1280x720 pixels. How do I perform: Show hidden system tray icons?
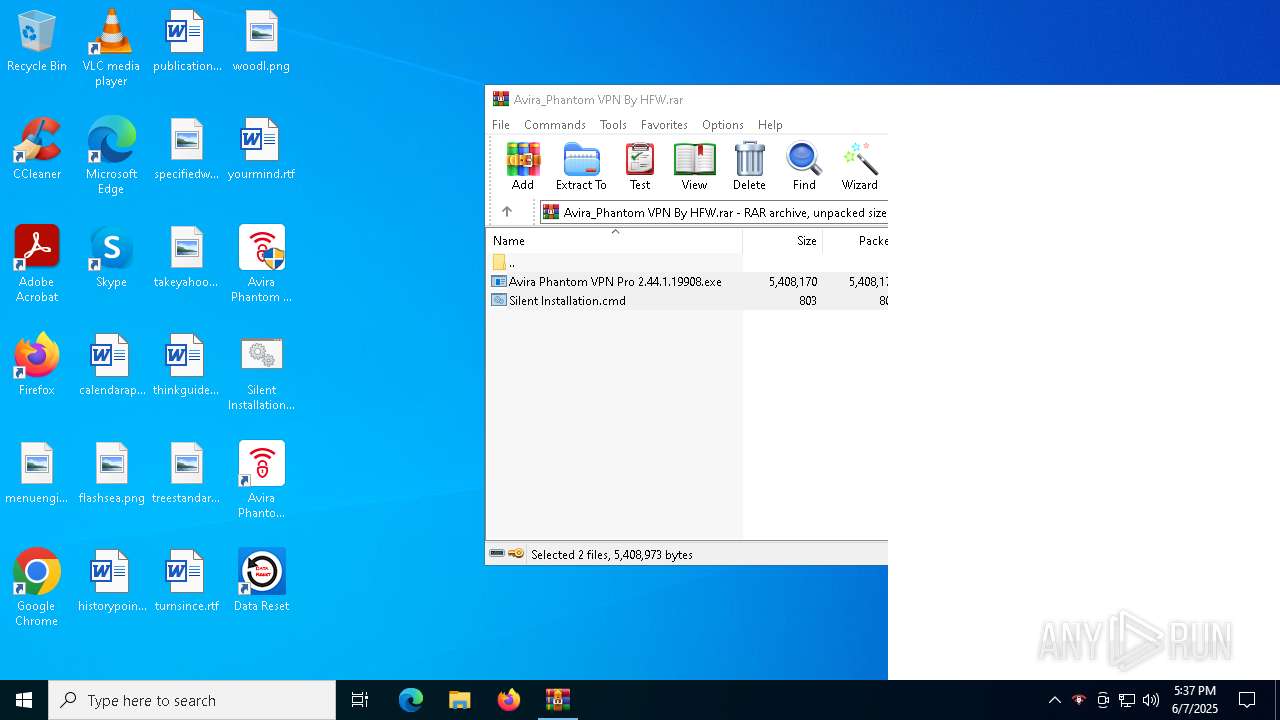(1054, 700)
